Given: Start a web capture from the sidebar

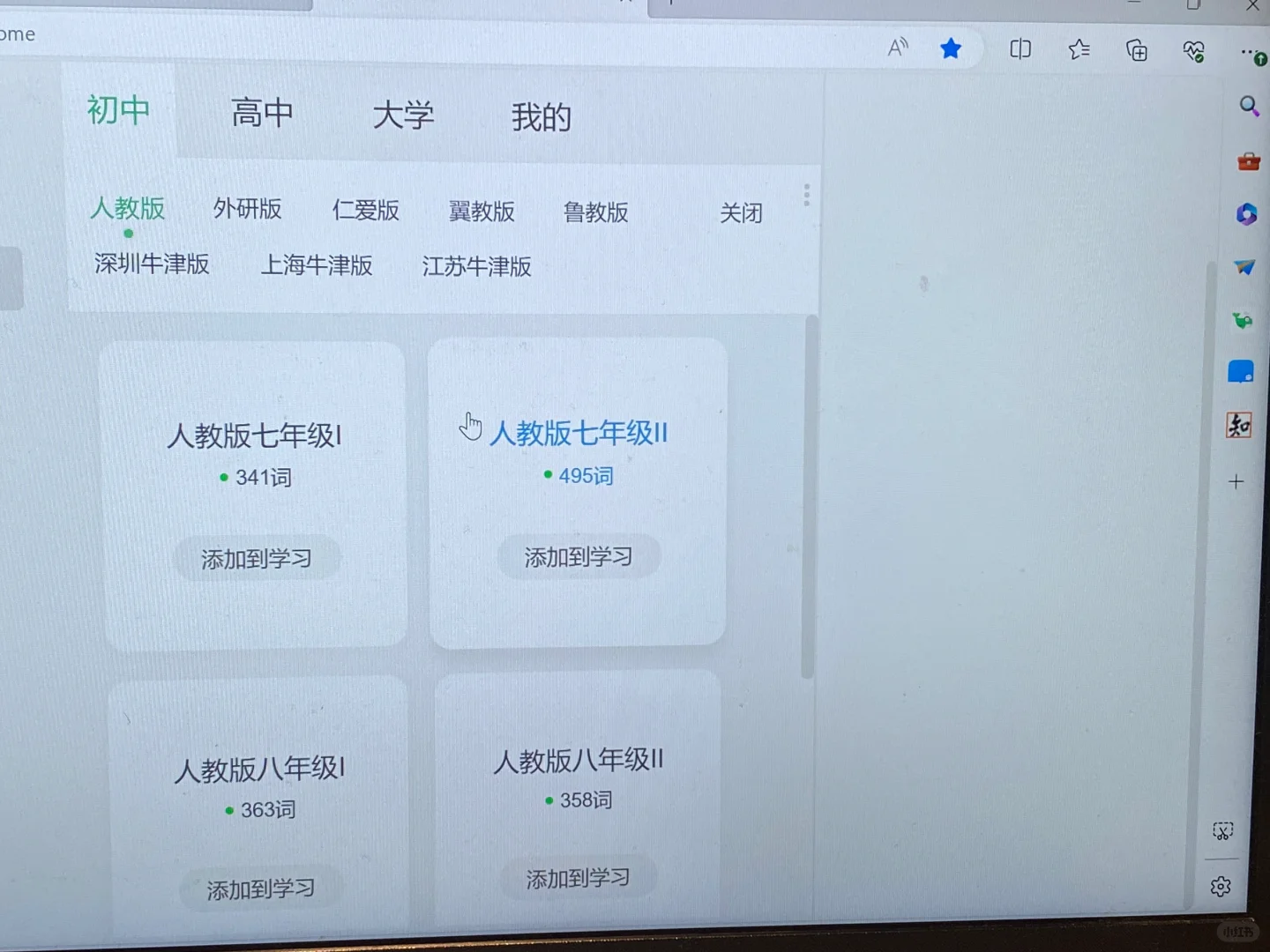Looking at the screenshot, I should click(x=1222, y=830).
